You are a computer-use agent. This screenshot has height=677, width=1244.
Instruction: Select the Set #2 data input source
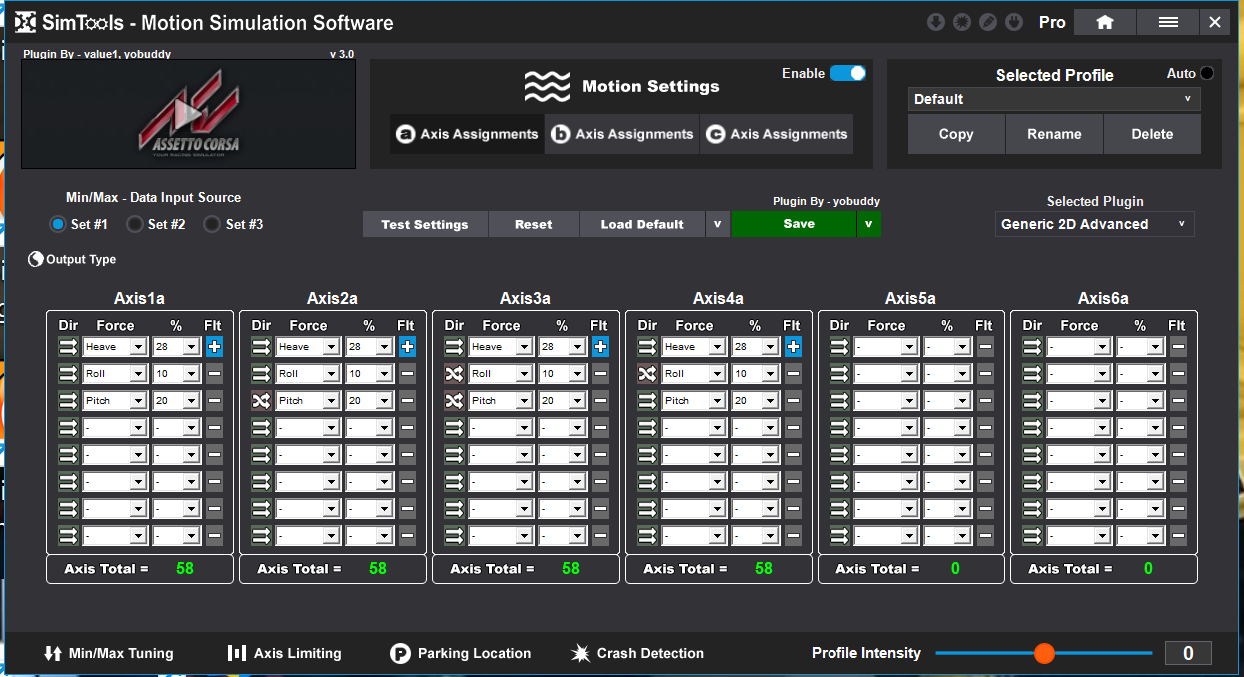(x=135, y=224)
